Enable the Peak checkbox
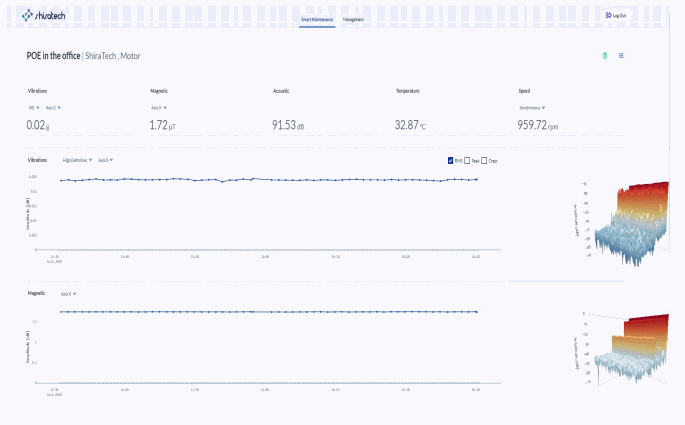 [x=467, y=160]
